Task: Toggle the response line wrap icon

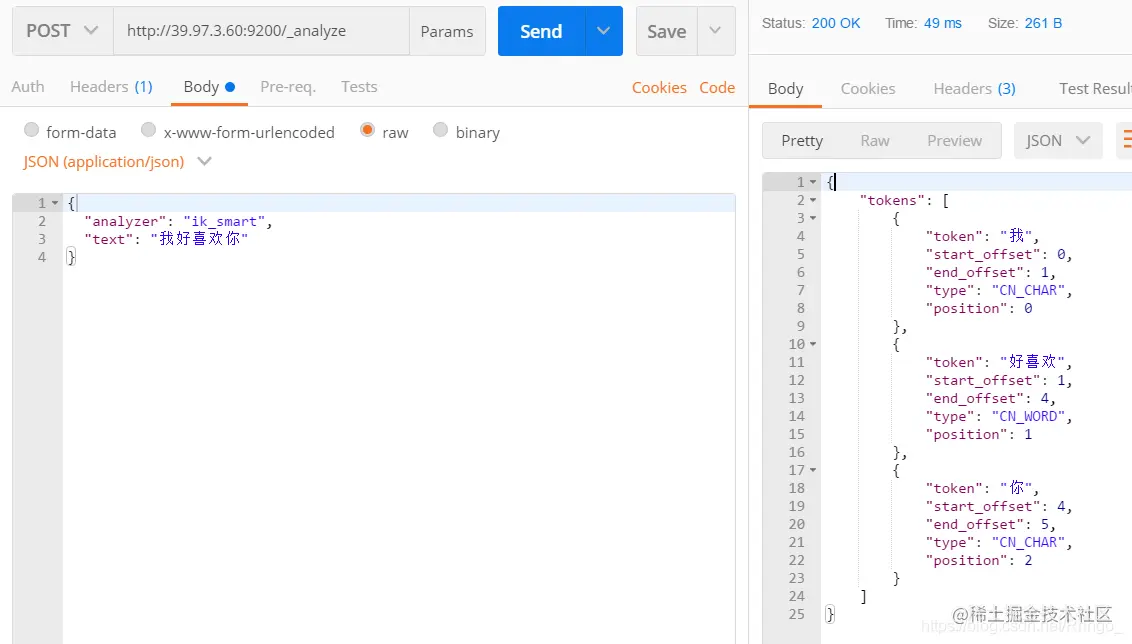Action: [1125, 141]
